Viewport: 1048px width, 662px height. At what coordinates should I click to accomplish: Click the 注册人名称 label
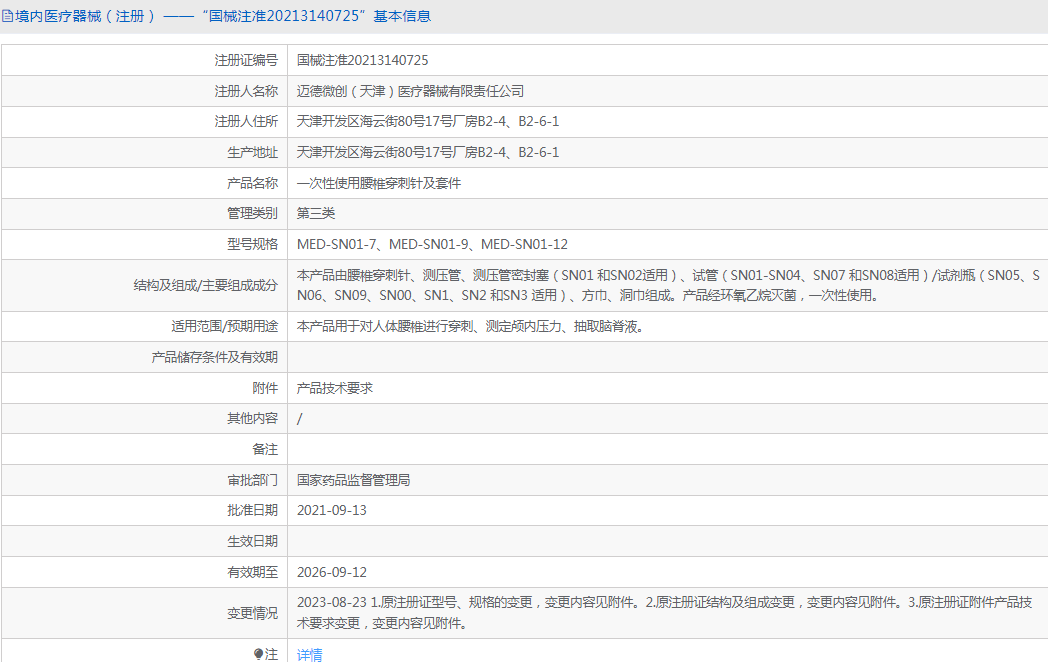(245, 91)
